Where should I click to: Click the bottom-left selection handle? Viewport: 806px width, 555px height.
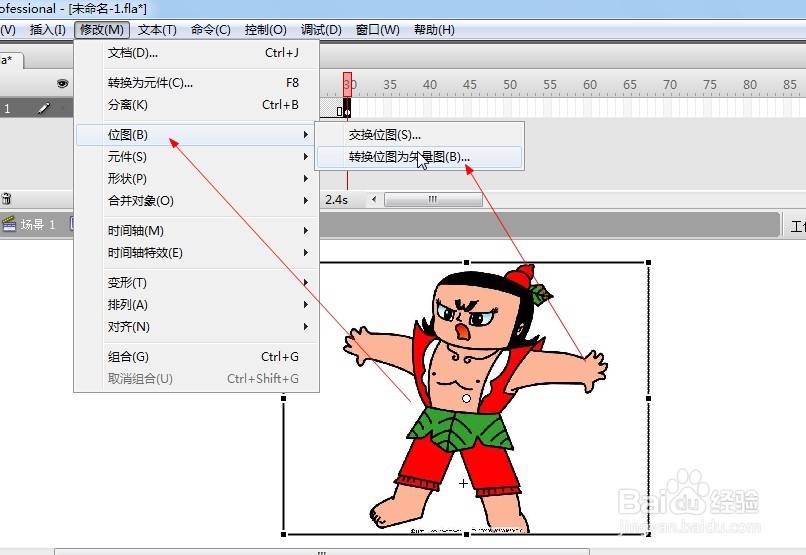click(x=283, y=534)
